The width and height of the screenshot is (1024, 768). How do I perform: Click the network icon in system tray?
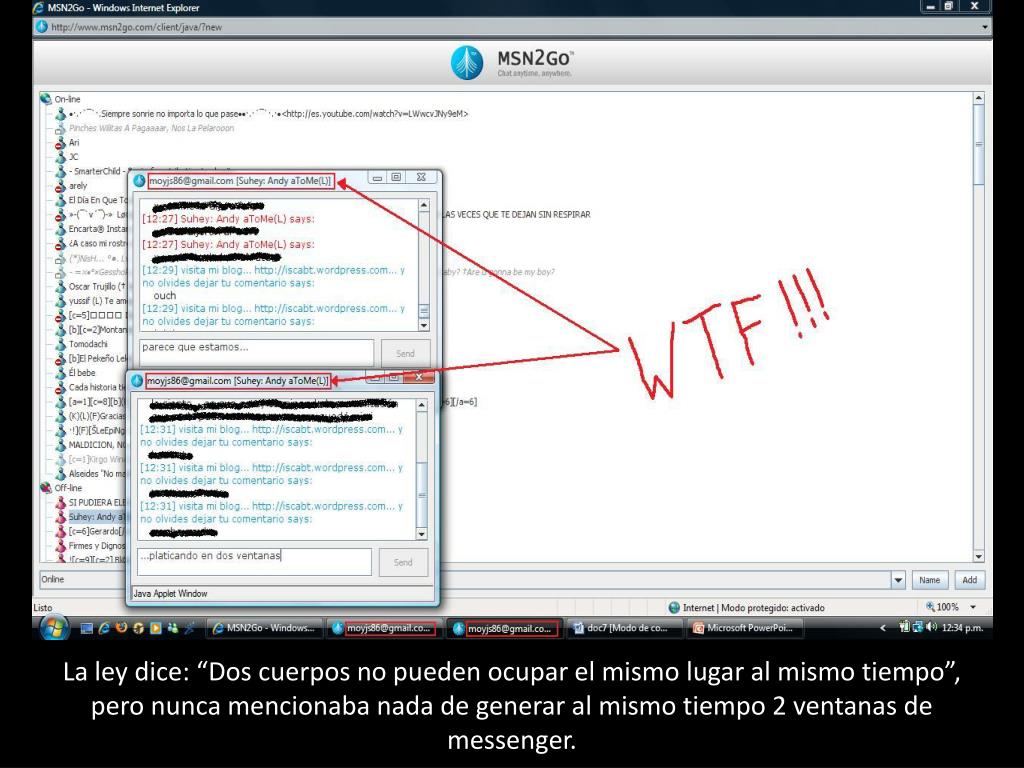click(918, 627)
